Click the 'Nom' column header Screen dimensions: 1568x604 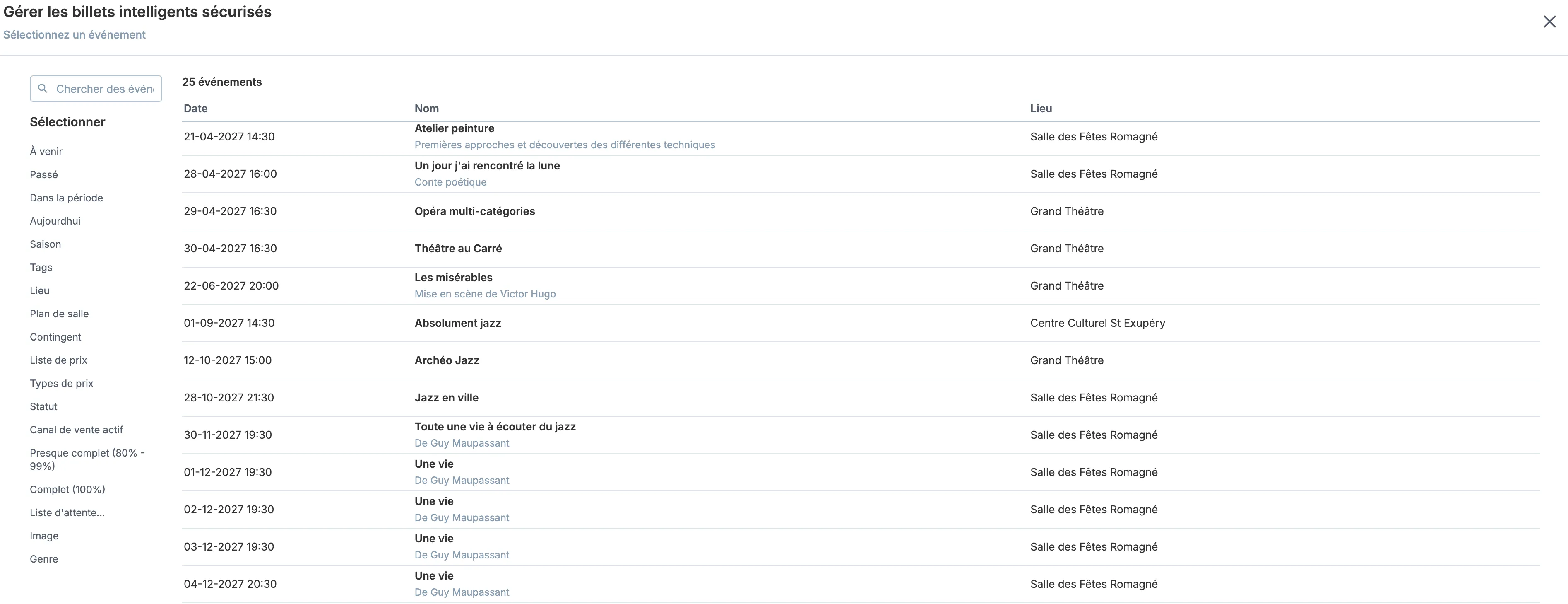[x=426, y=109]
